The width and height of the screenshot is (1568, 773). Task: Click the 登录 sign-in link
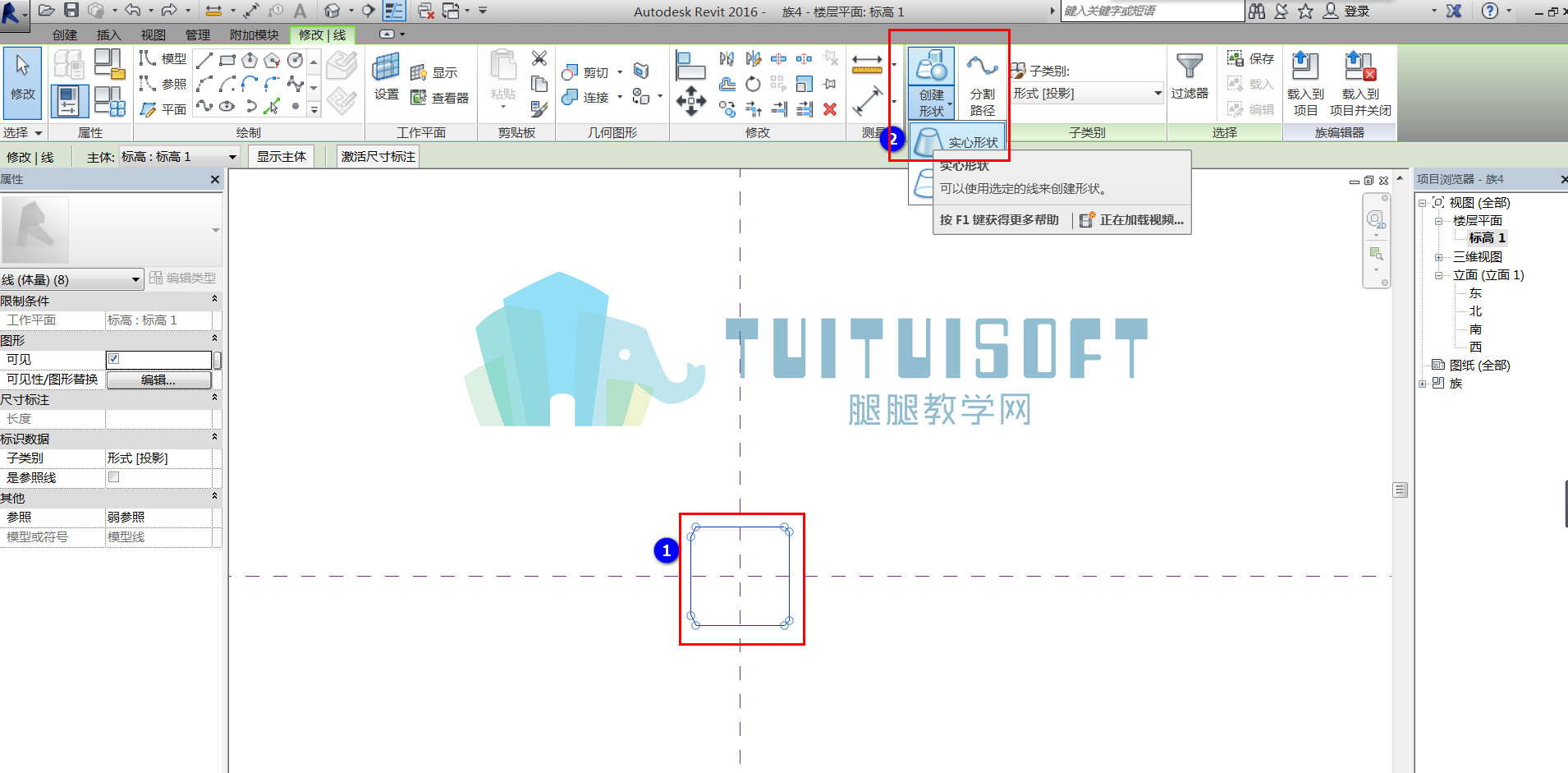(x=1356, y=11)
